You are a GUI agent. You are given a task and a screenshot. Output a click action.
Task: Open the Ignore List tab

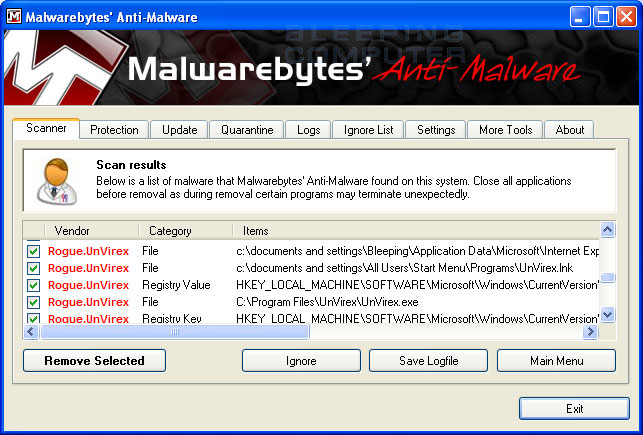pos(368,130)
